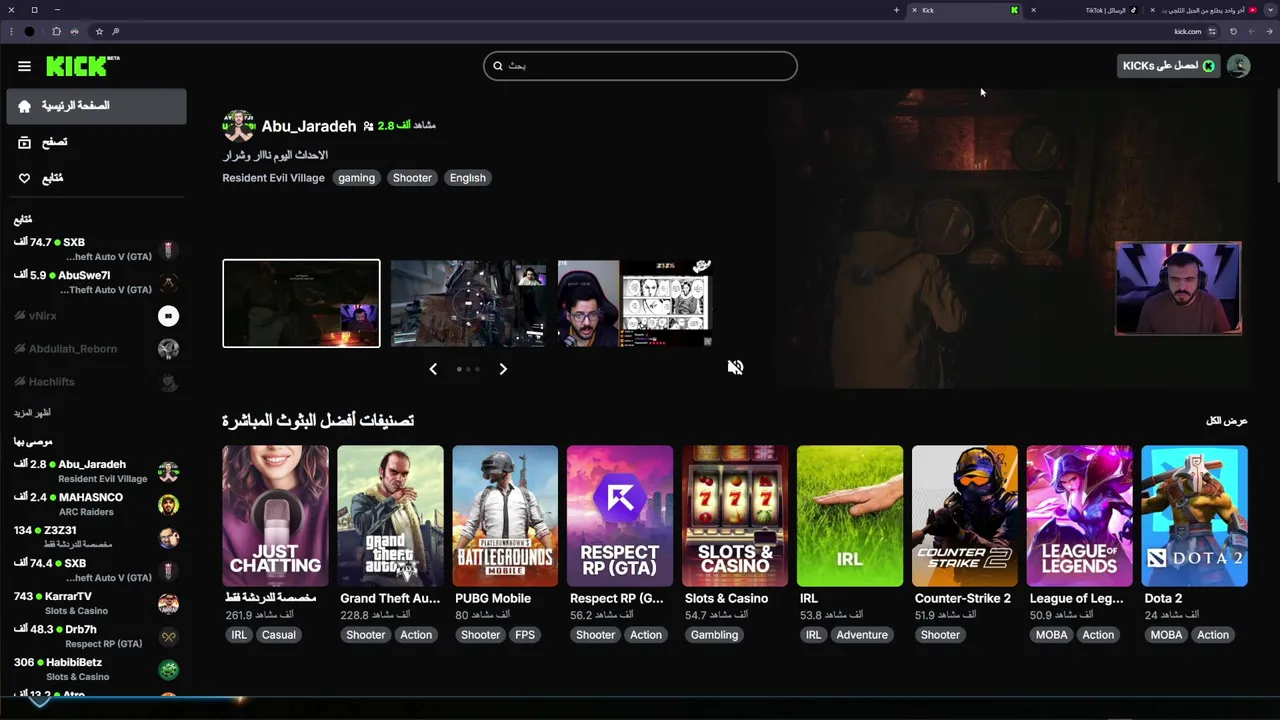1280x720 pixels.
Task: Click the gaming tag
Action: tap(356, 178)
